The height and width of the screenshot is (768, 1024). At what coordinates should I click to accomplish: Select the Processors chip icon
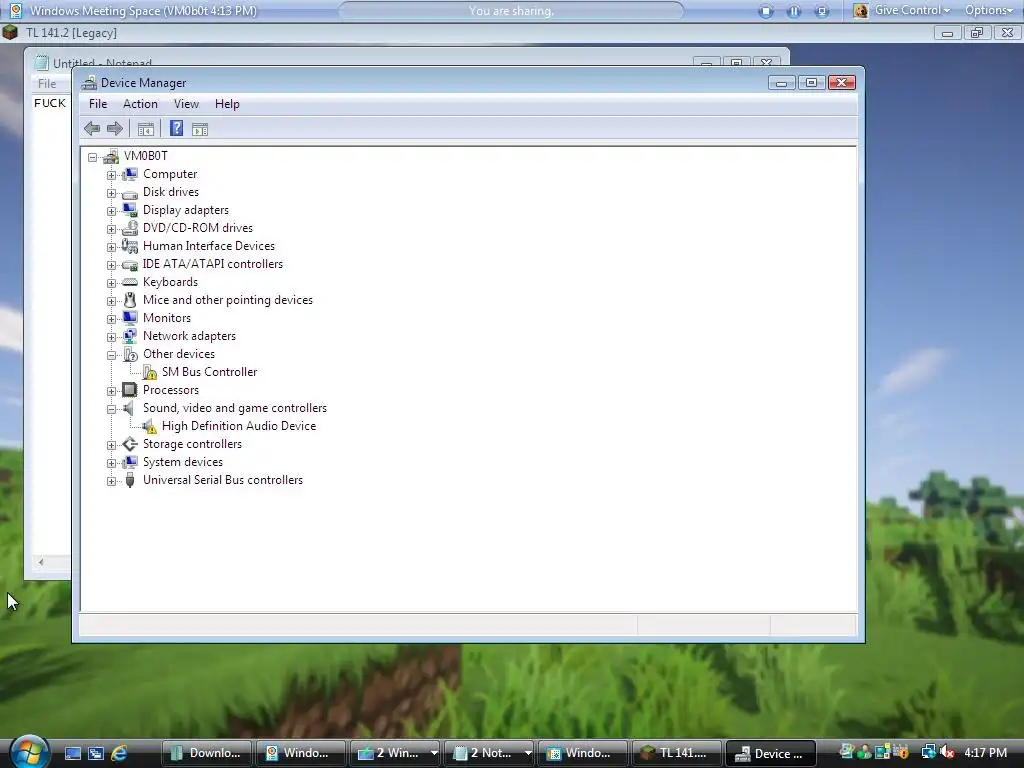(130, 390)
